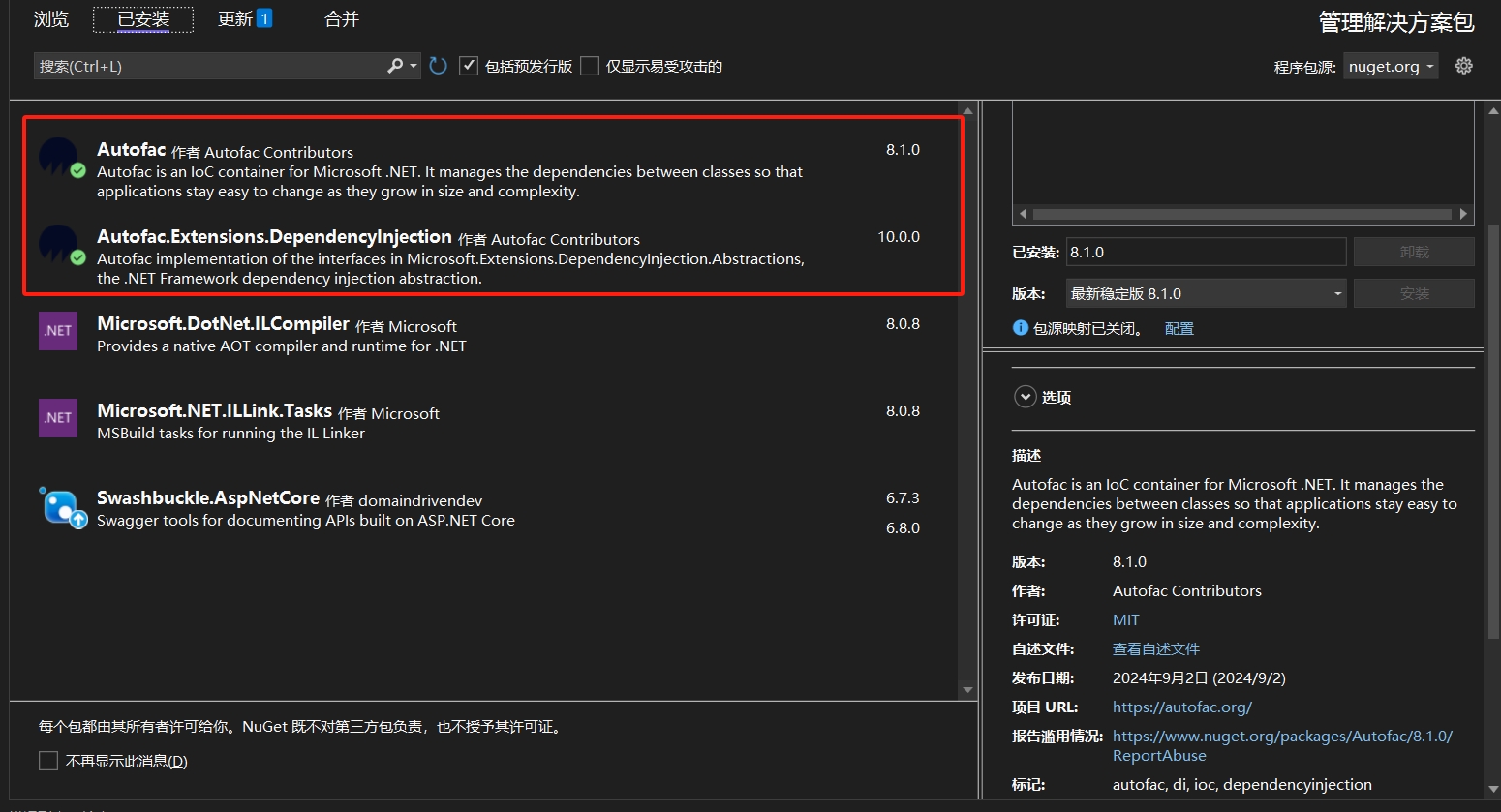Click the search magnifier icon
Screen dimensions: 1501x812
[x=395, y=66]
